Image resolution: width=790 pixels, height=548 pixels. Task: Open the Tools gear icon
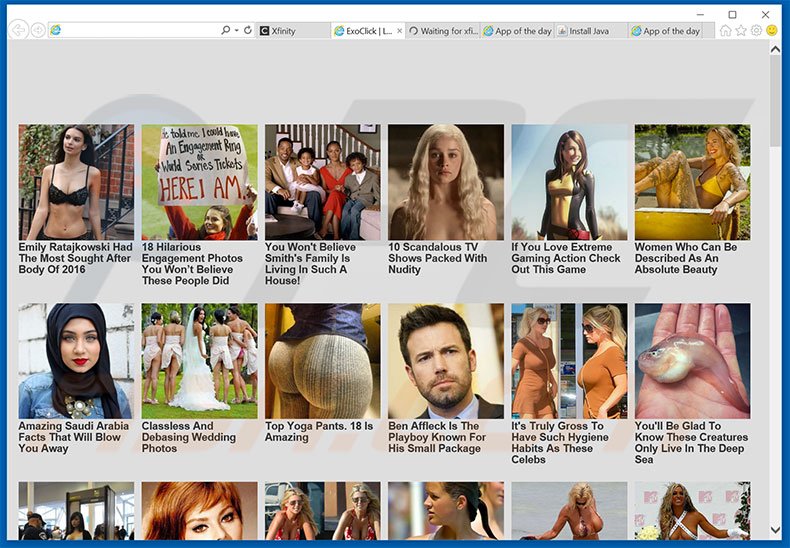(x=756, y=31)
